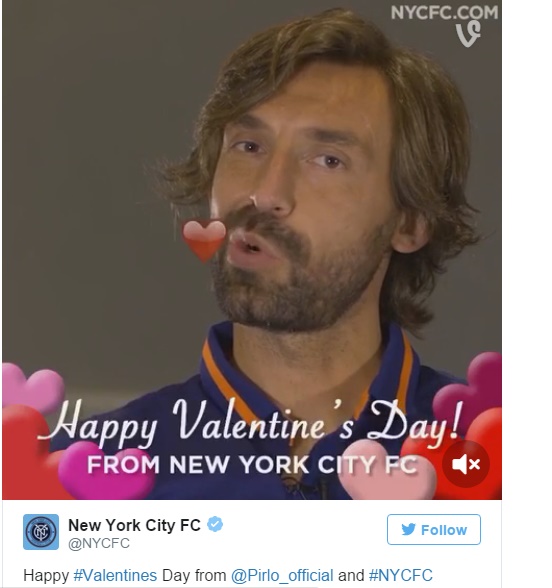The image size is (552, 588).
Task: Click the FROM NEW YORK CITY FC caption
Action: 252,465
